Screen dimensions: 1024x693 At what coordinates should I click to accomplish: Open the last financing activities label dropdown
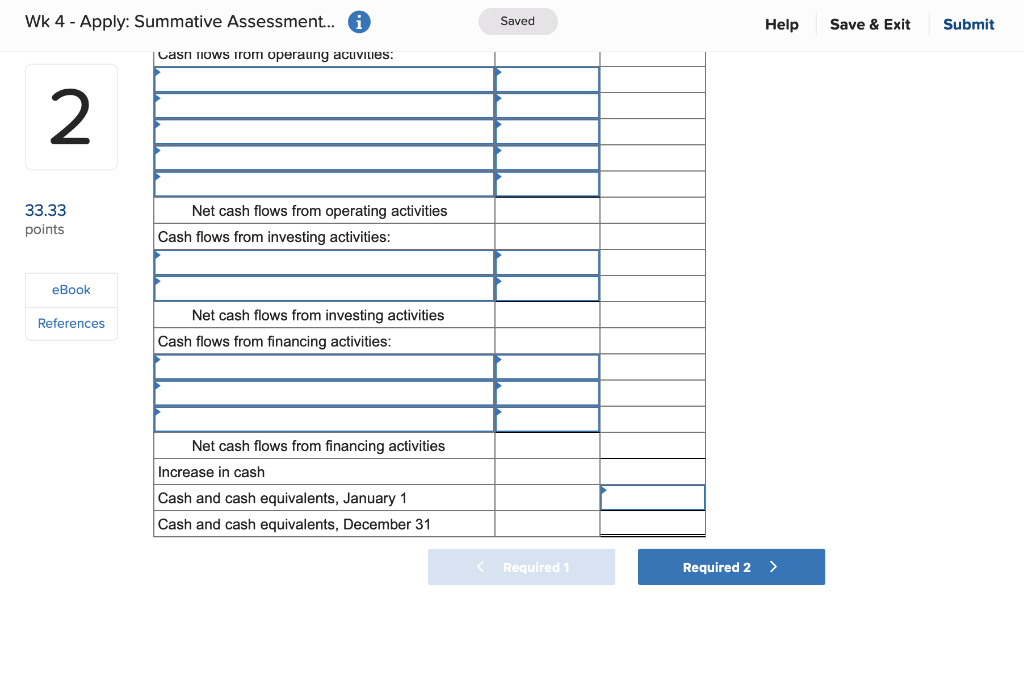[x=320, y=419]
